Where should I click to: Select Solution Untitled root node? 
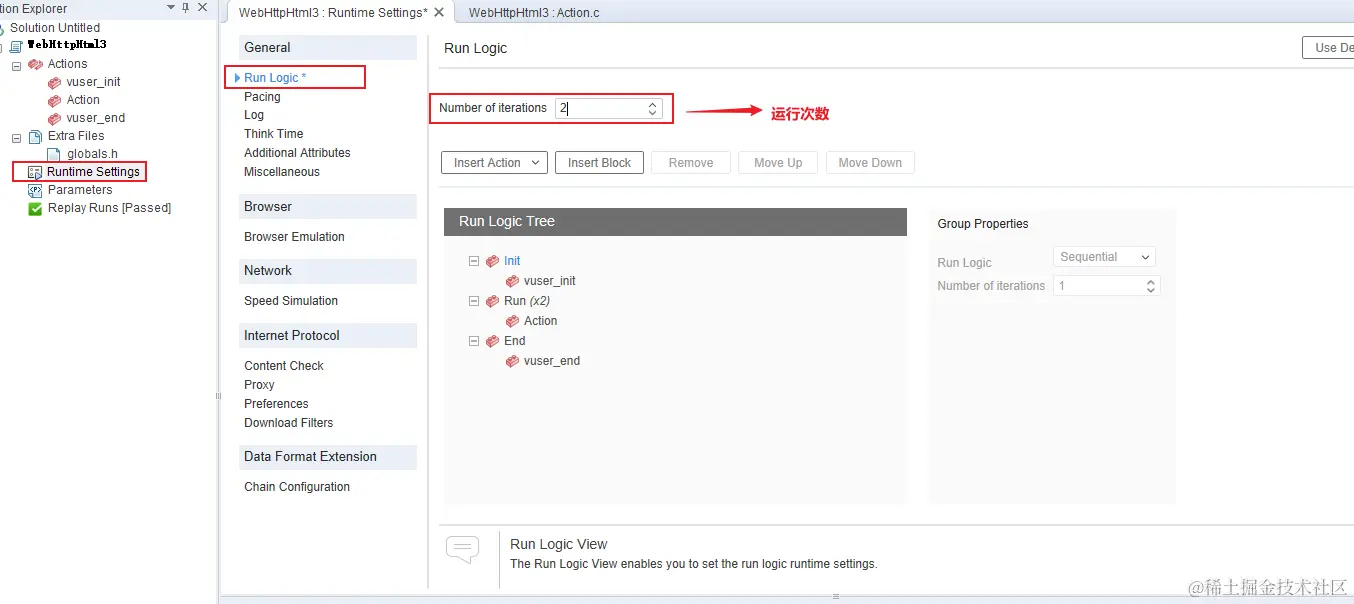coord(55,28)
